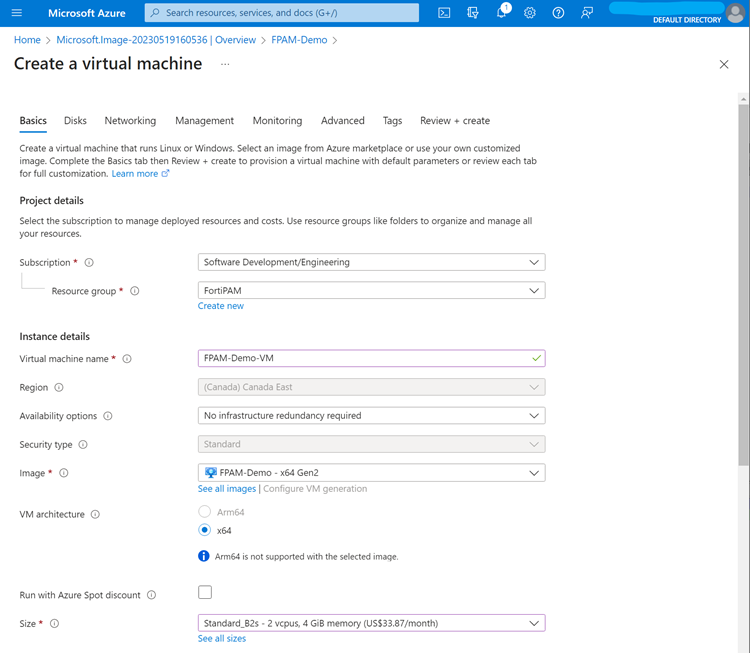Click the scrollbar up arrow

click(743, 99)
